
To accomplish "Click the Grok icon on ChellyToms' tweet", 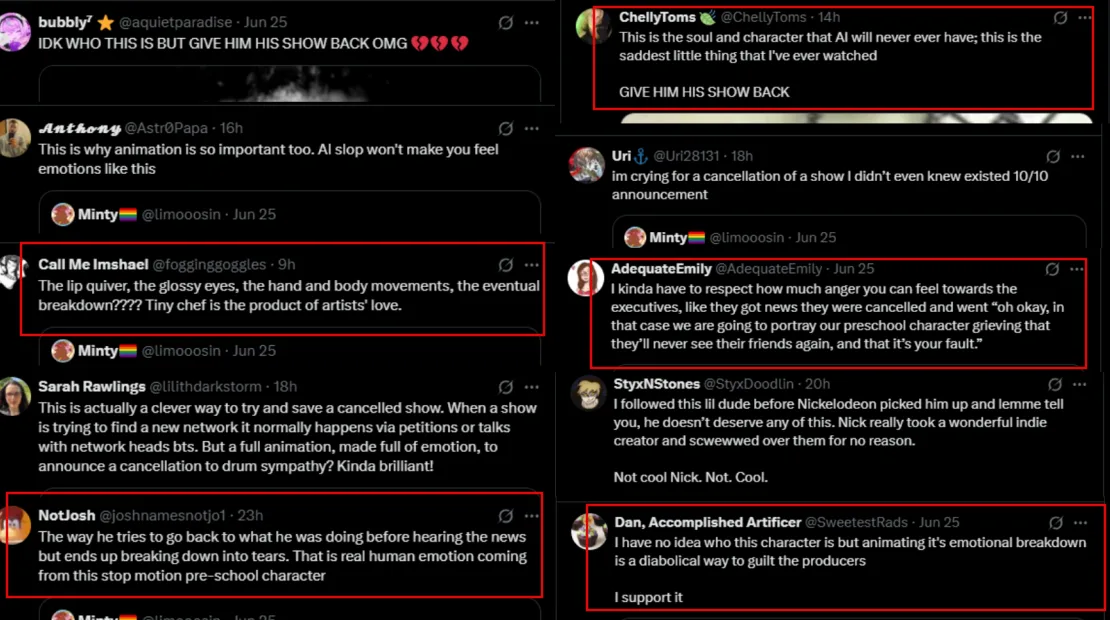I will point(1060,17).
